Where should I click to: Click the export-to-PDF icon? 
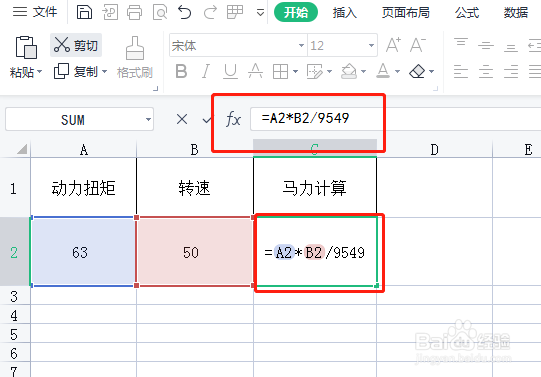pyautogui.click(x=110, y=12)
